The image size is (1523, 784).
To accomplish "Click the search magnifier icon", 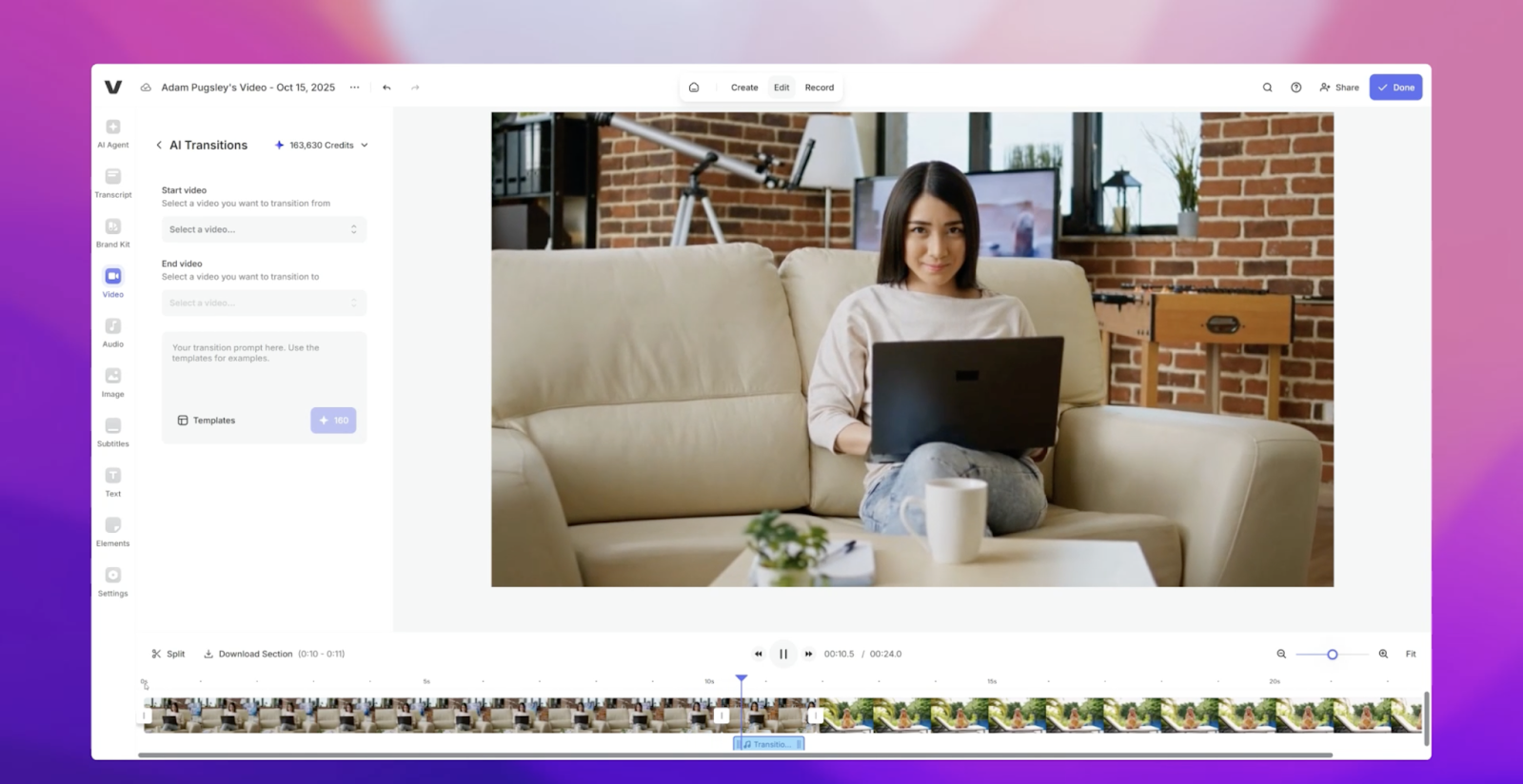I will coord(1267,88).
